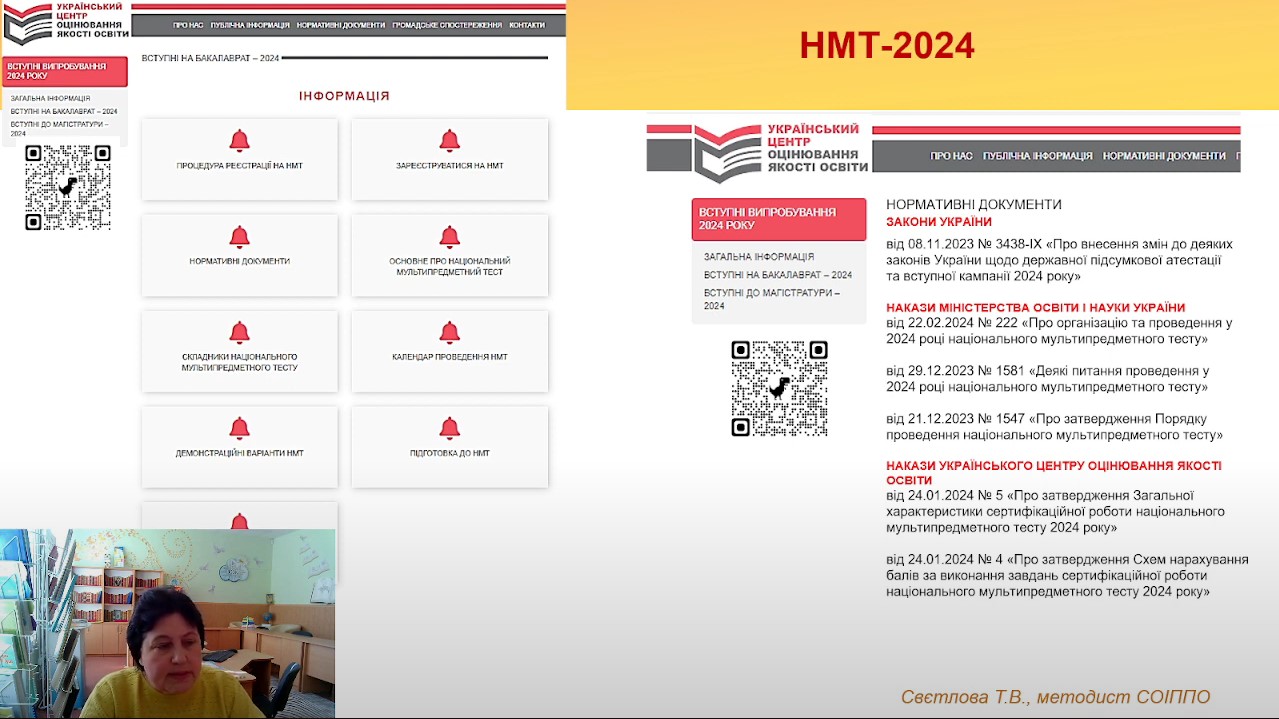The height and width of the screenshot is (719, 1279).
Task: Click the red ЗАКОНИ УКРАЇНИ heading
Action: coord(939,222)
